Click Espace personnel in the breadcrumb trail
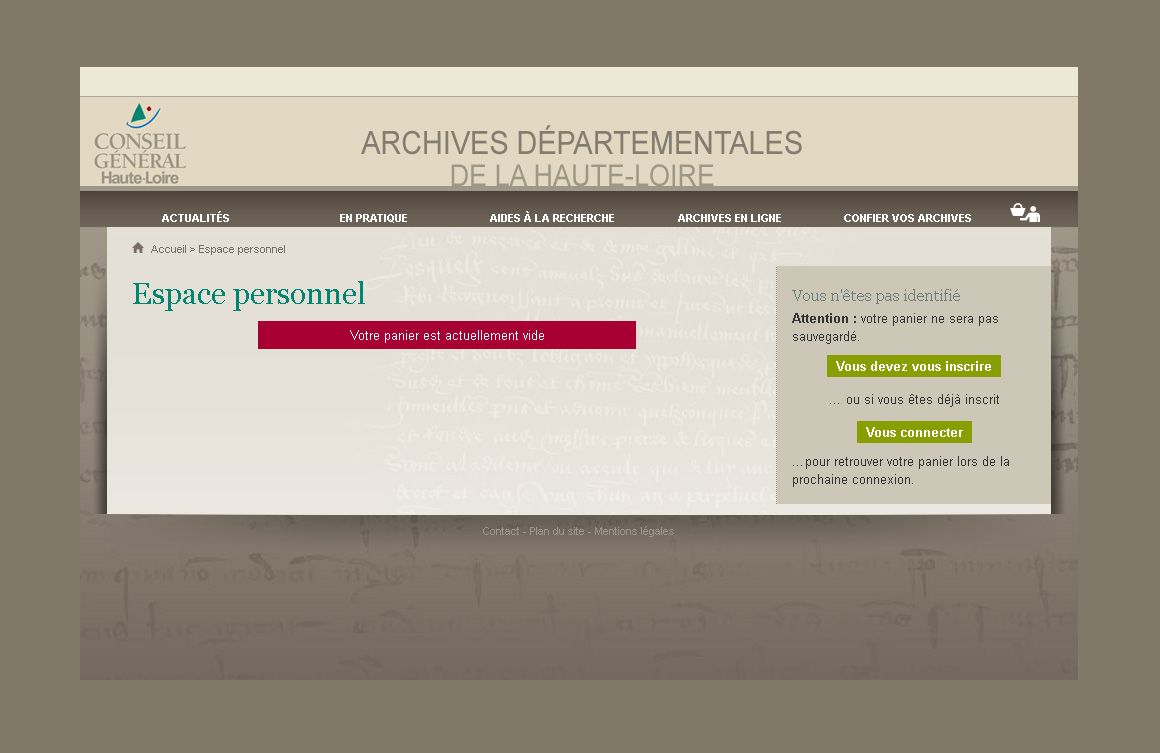The image size is (1160, 753). click(241, 249)
